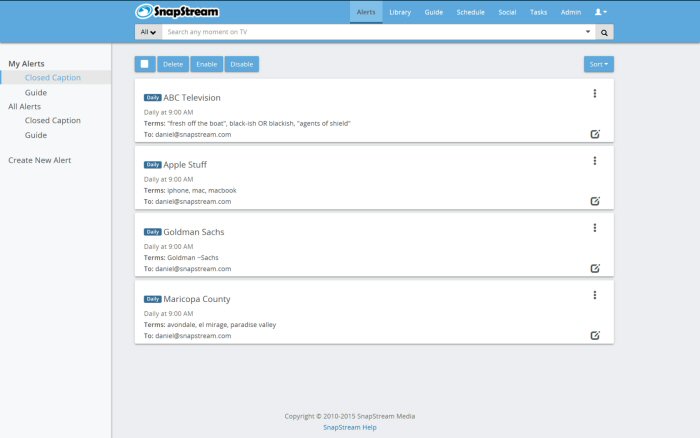Screen dimensions: 700x438
Task: Click the Disable button
Action: click(242, 64)
